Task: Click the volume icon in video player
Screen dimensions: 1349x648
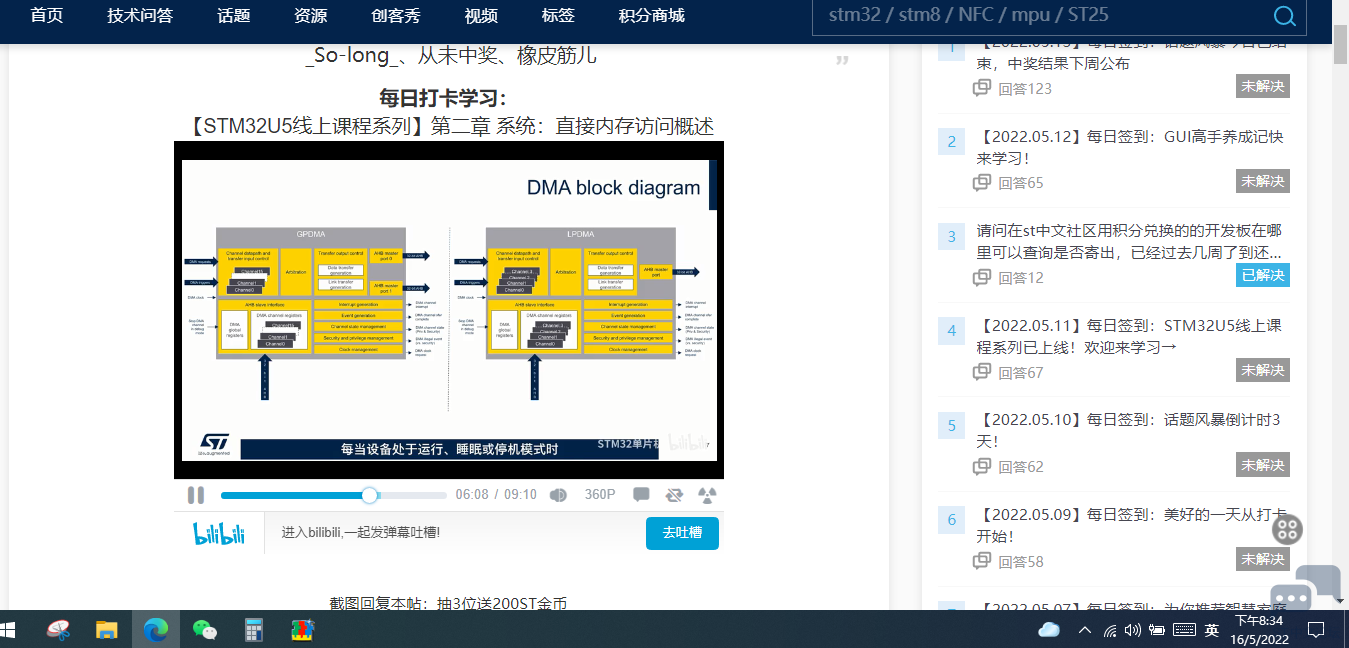Action: point(558,495)
